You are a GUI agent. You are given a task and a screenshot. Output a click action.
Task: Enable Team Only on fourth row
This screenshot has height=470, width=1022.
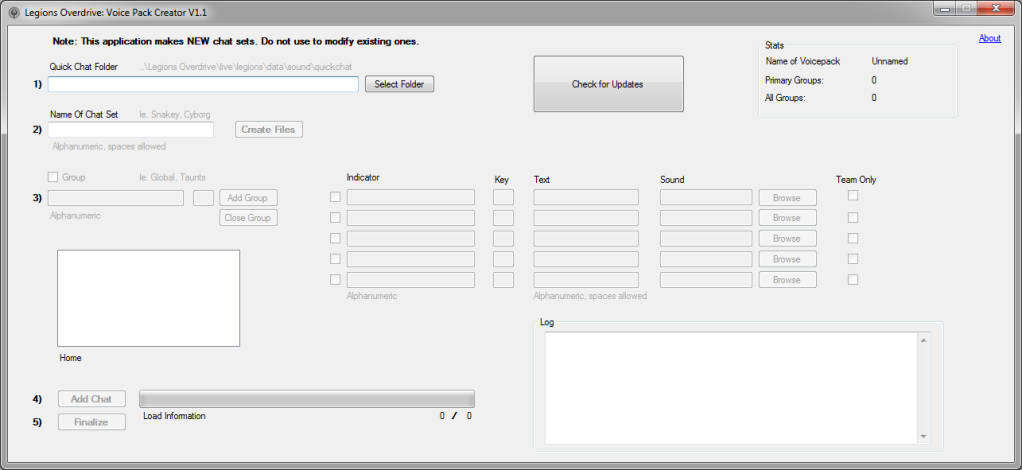(853, 259)
